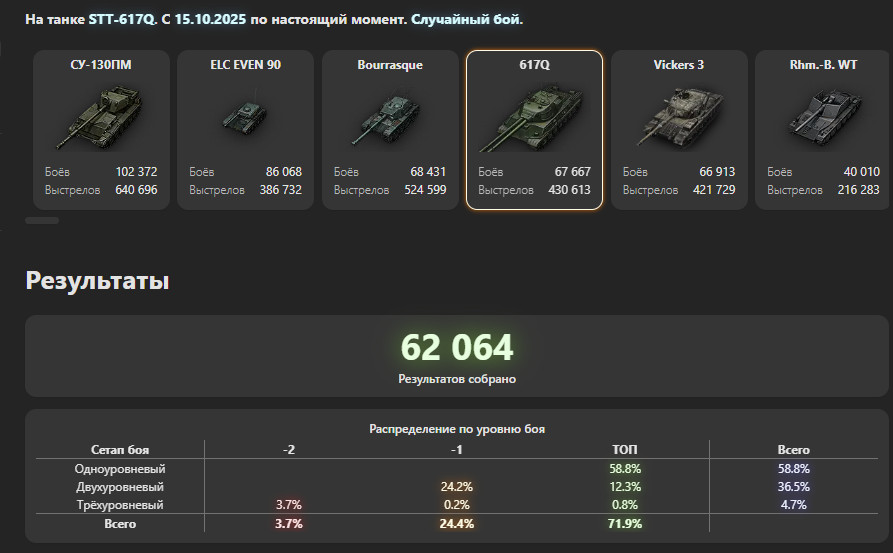Click the СУ-130ПМ battles count 102 372
The width and height of the screenshot is (893, 553).
coord(136,172)
